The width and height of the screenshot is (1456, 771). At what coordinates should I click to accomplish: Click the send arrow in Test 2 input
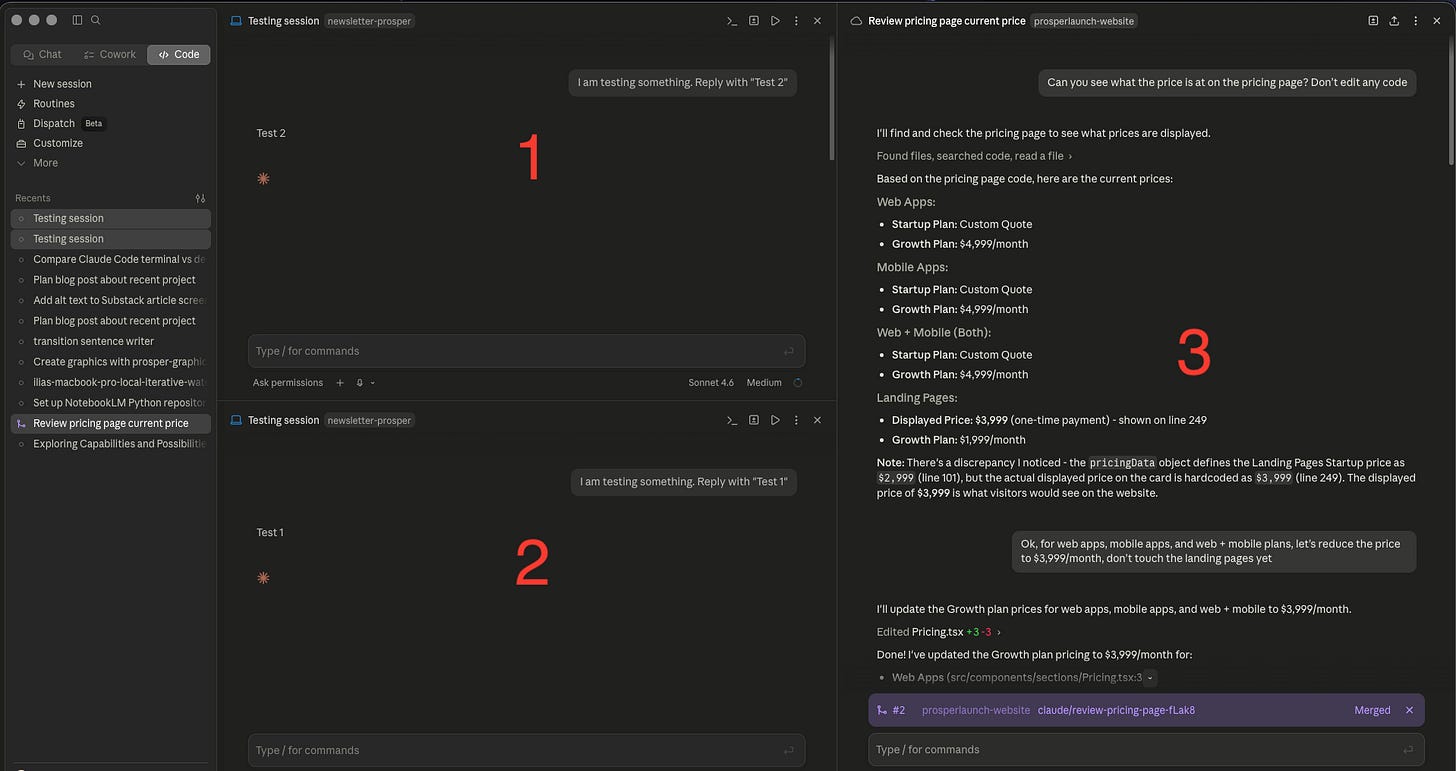tap(789, 351)
